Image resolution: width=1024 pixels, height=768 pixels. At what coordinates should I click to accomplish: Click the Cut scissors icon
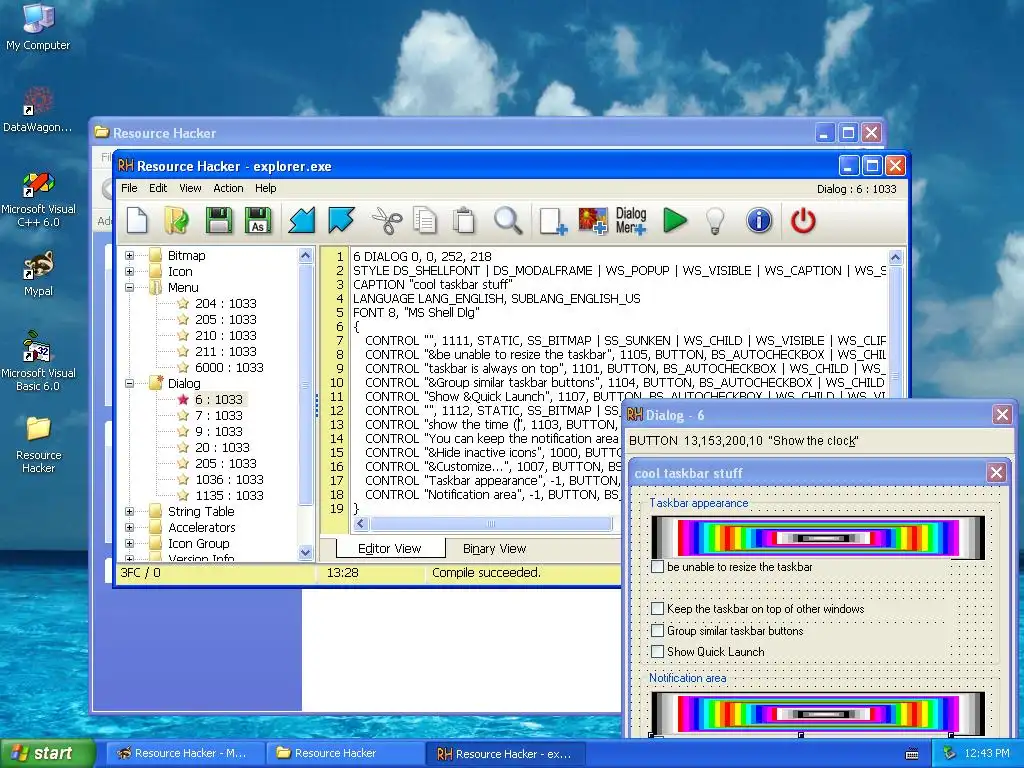coord(387,220)
